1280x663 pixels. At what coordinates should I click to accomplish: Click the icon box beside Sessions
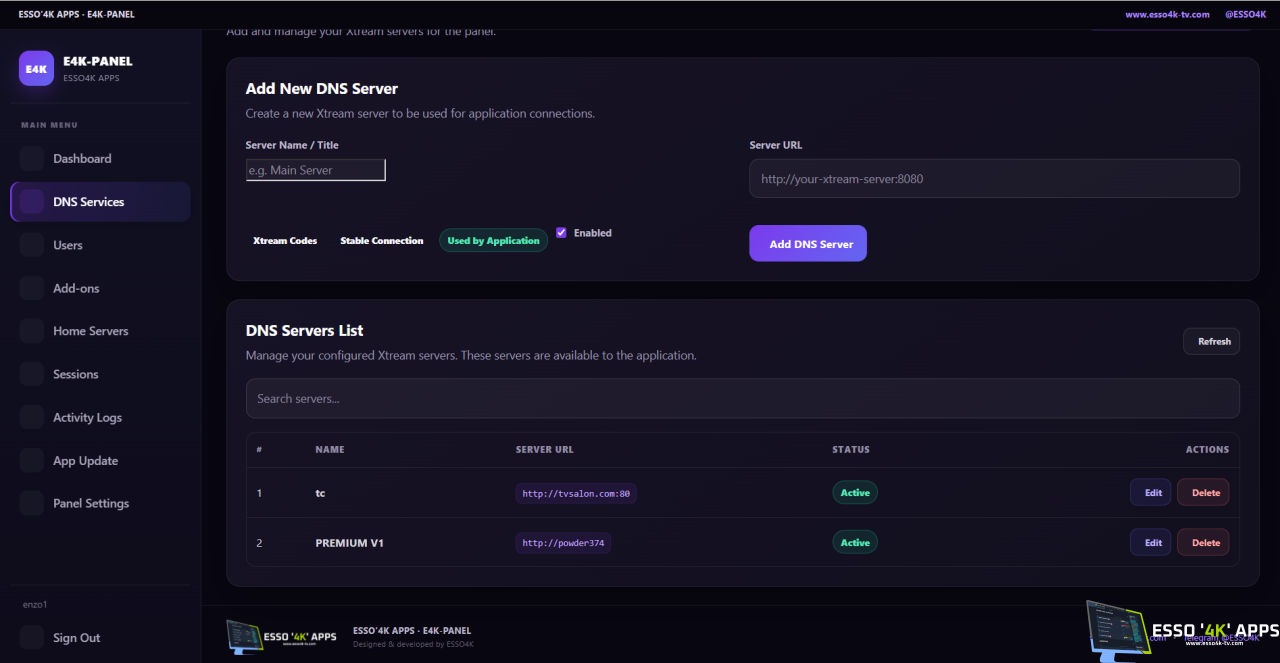click(32, 374)
